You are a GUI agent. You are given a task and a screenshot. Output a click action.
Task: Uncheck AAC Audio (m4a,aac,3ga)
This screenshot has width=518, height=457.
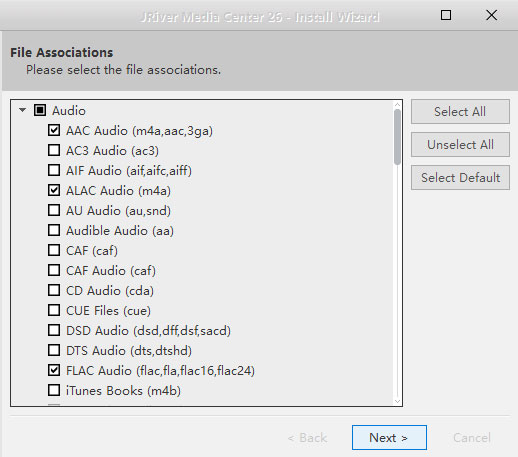tap(54, 130)
